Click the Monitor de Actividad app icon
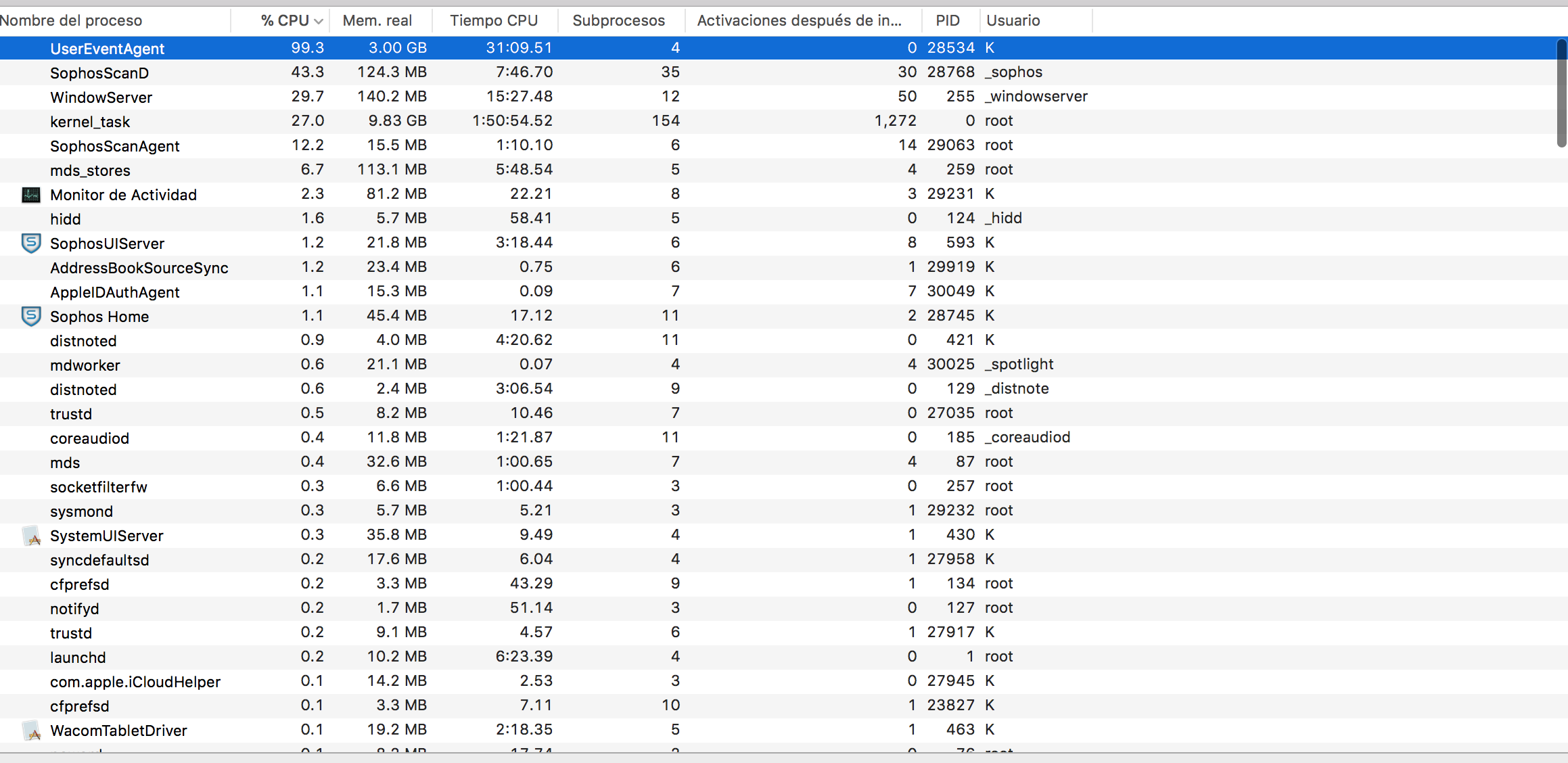The width and height of the screenshot is (1568, 763). [x=31, y=195]
